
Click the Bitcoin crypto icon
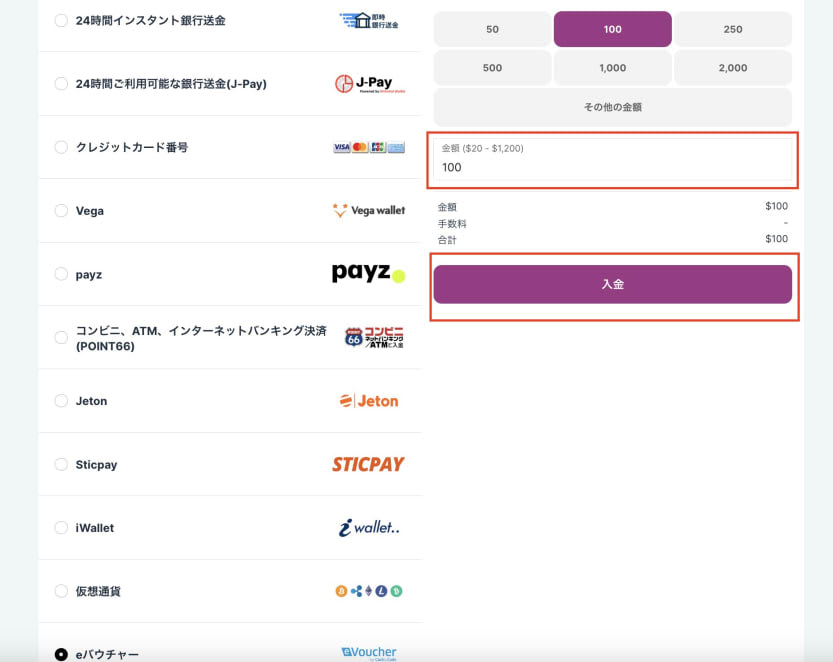pos(341,591)
